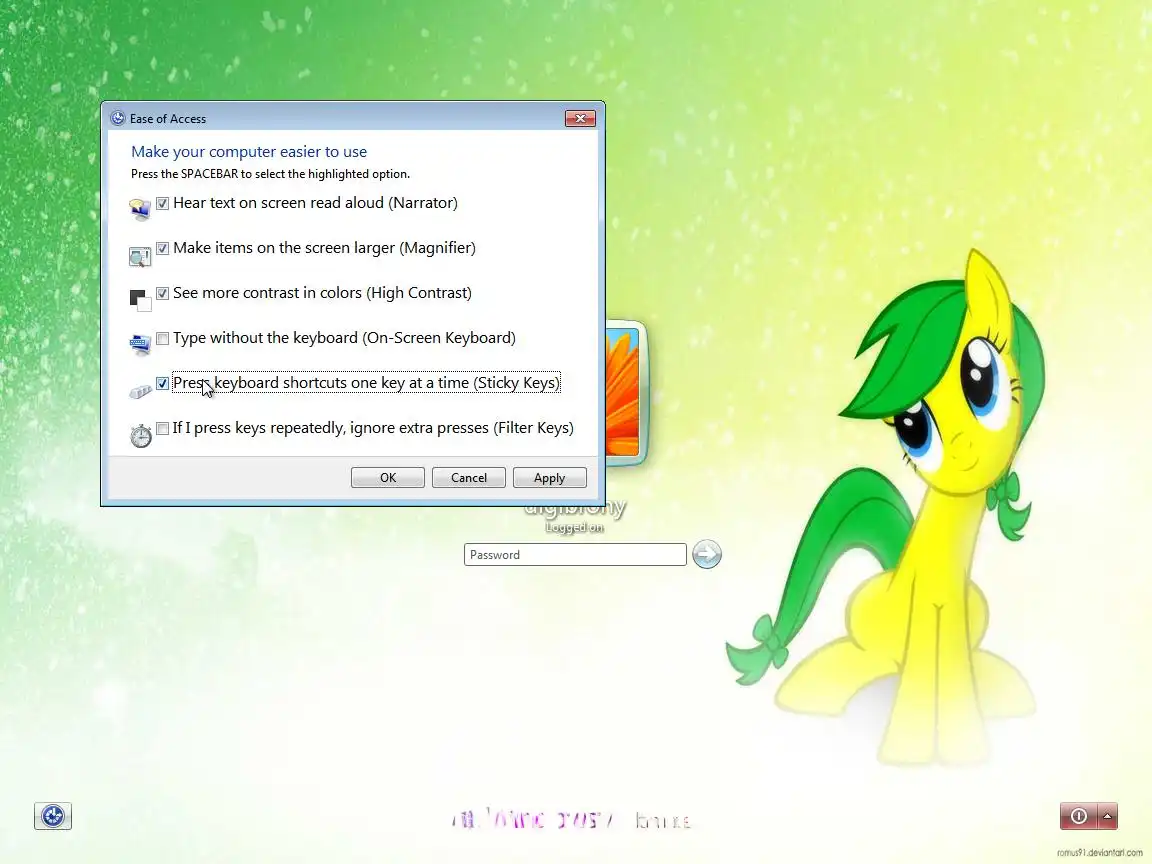Click the On-Screen Keyboard icon
Image resolution: width=1152 pixels, height=864 pixels.
(140, 345)
